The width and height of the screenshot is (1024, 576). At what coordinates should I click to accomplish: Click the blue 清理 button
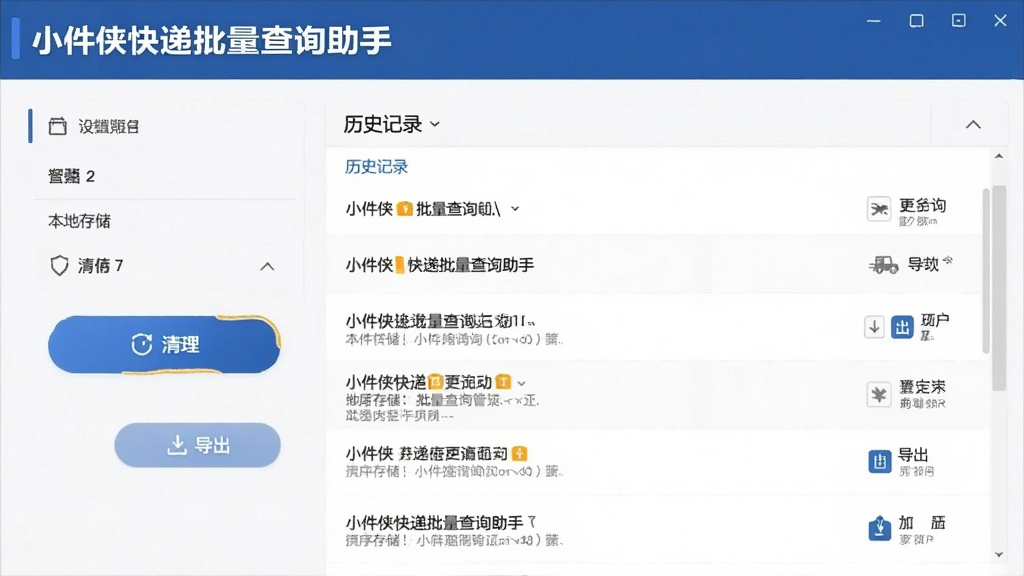coord(164,344)
